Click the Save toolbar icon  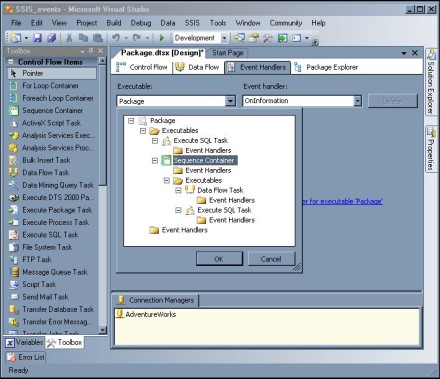coord(37,38)
